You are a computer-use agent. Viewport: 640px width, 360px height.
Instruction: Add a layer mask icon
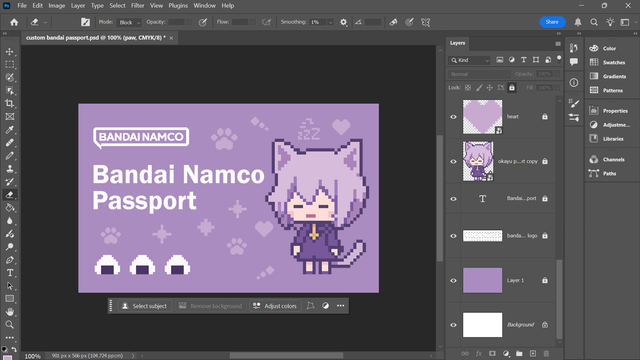(x=492, y=353)
